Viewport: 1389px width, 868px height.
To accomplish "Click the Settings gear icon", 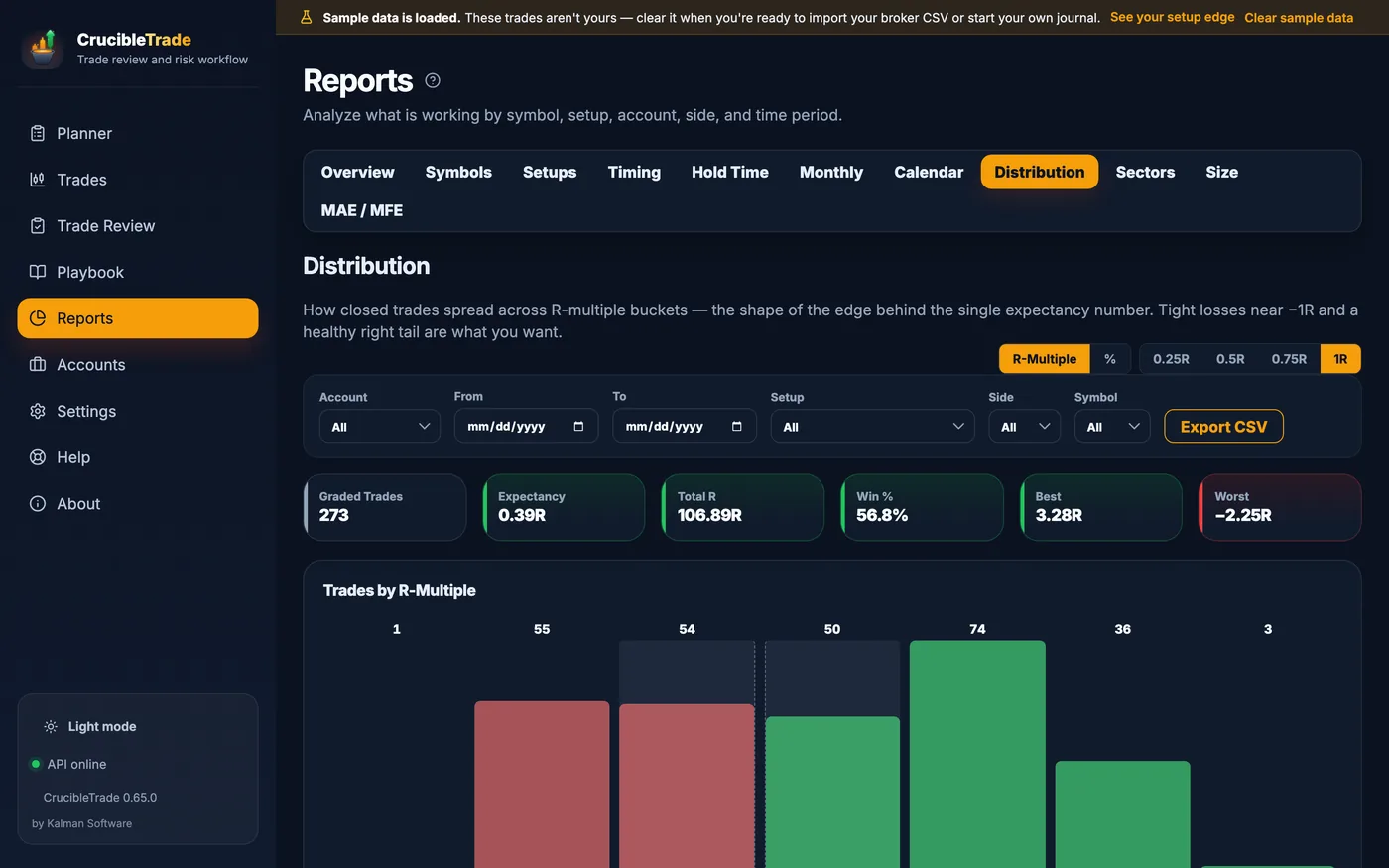I will tap(38, 411).
